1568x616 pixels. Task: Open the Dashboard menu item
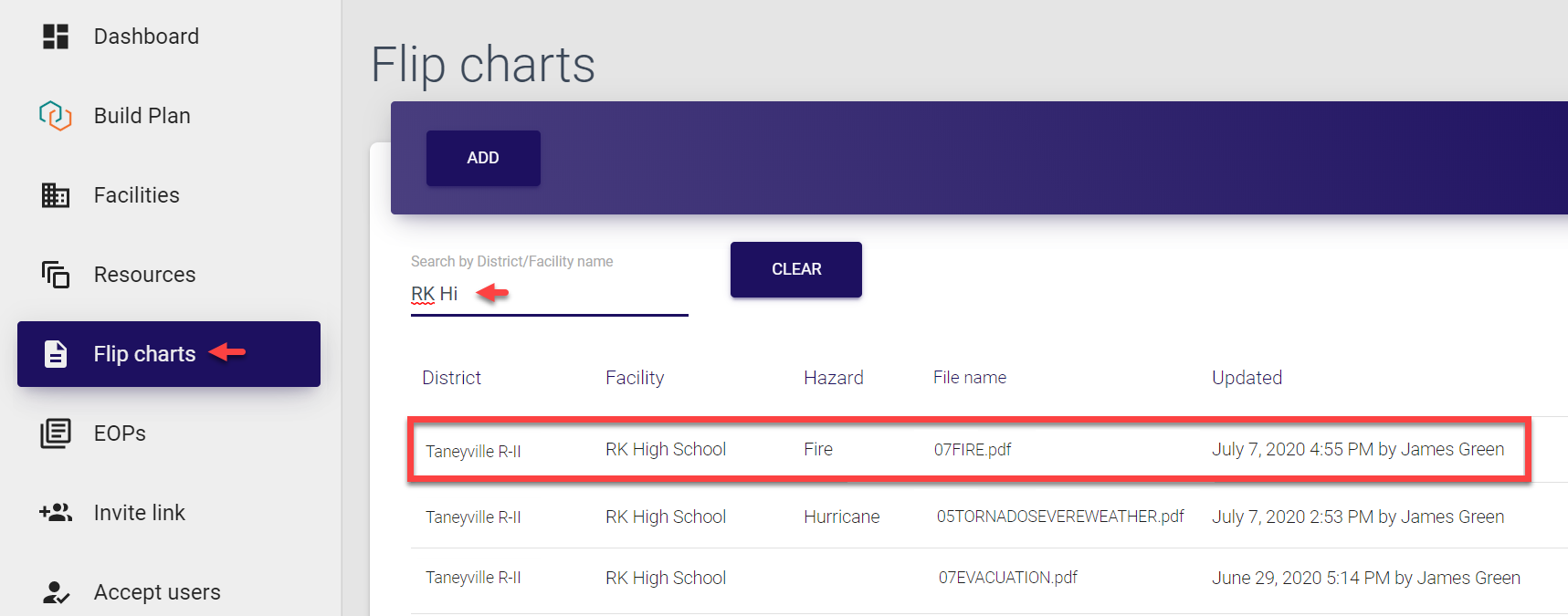point(146,37)
